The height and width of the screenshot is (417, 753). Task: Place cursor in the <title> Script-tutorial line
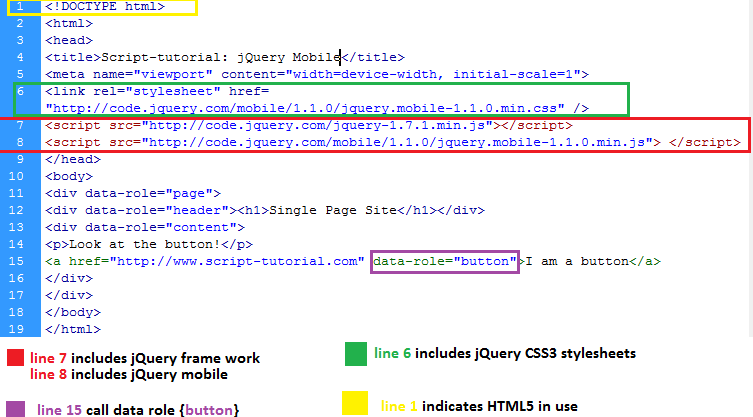225,58
